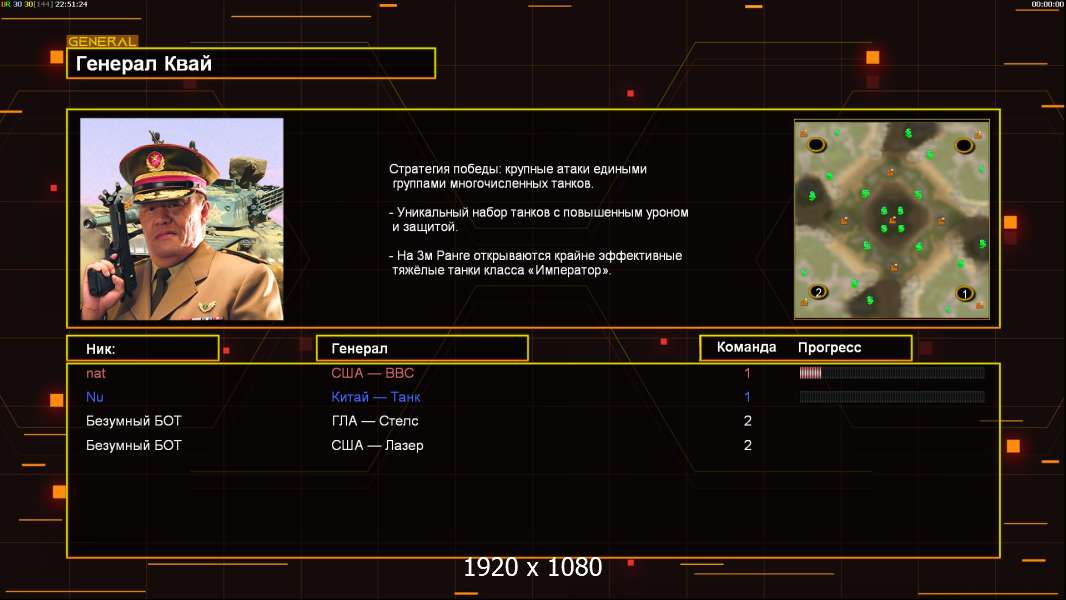The image size is (1066, 600).
Task: Select "Безумный БОТ" in ГЛА — Стелс row
Action: click(x=133, y=421)
